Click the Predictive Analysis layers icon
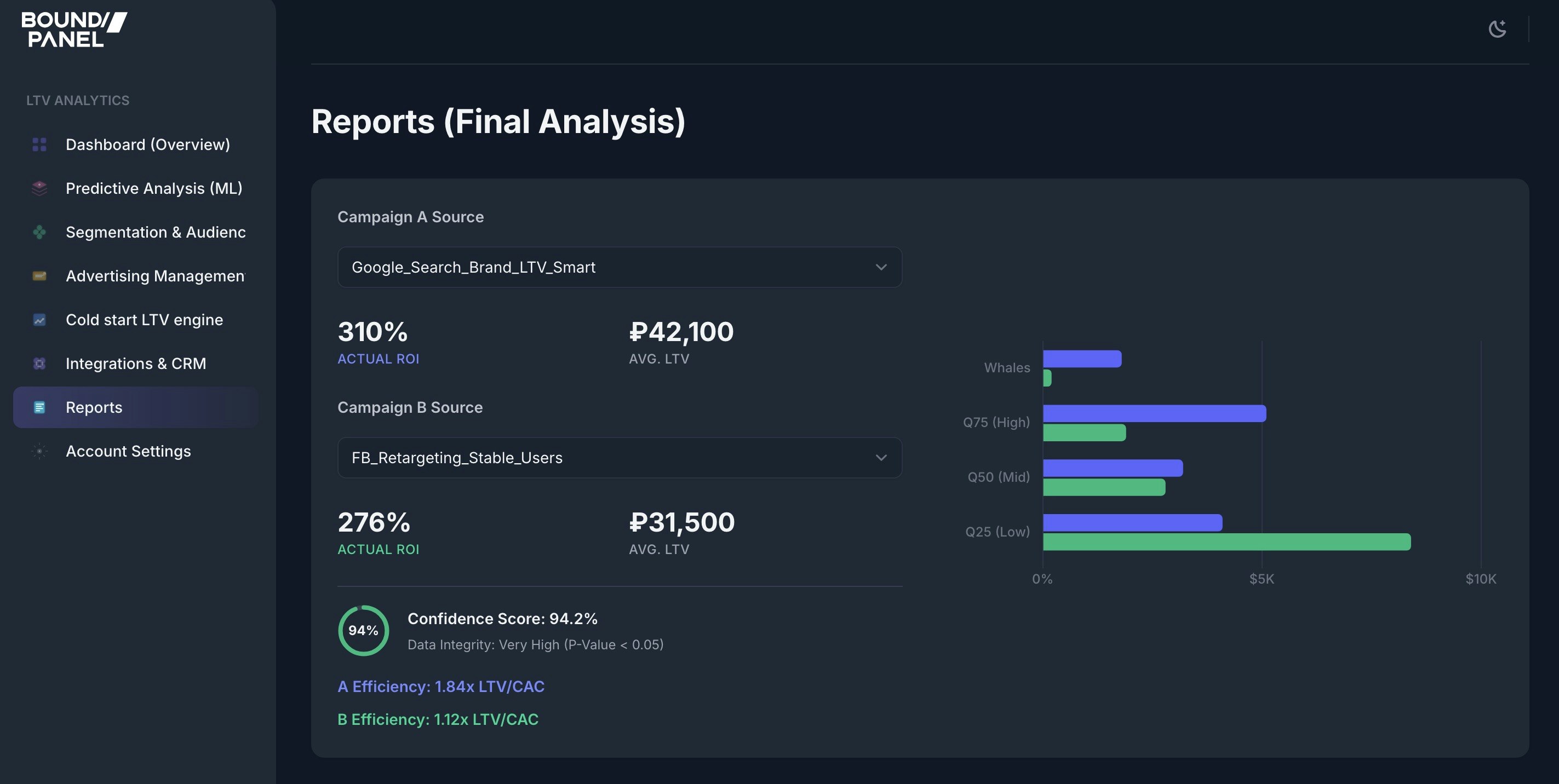1559x784 pixels. pyautogui.click(x=39, y=188)
